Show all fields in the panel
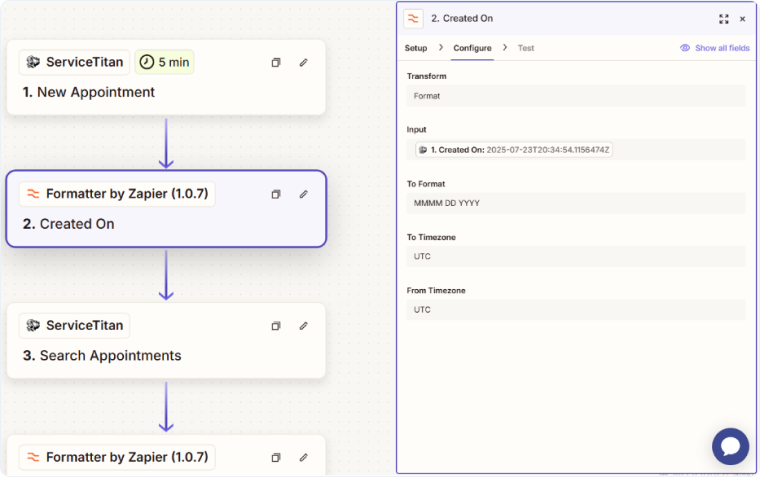This screenshot has width=760, height=477. [x=715, y=48]
